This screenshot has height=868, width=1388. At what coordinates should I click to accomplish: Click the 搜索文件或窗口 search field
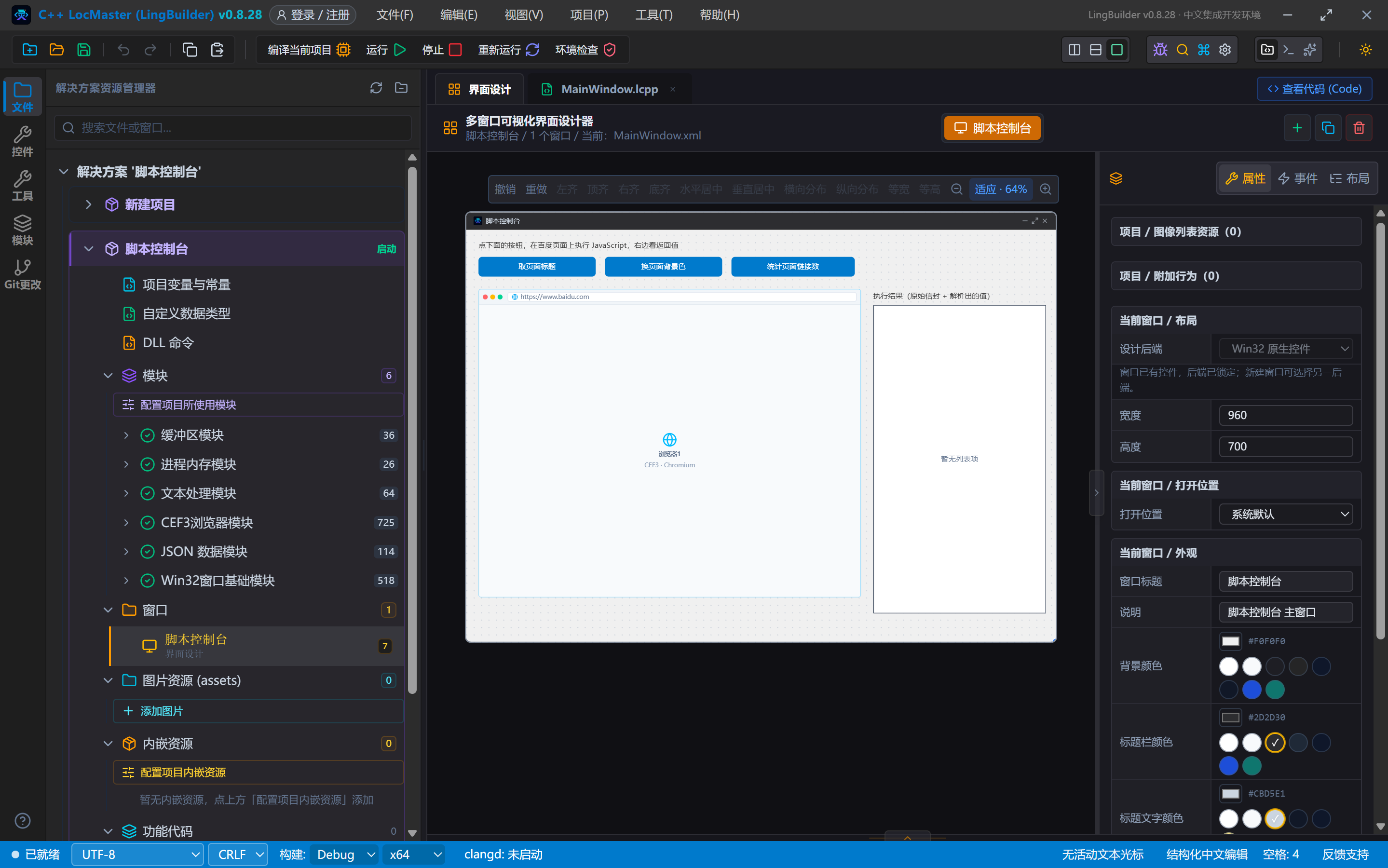coord(233,127)
